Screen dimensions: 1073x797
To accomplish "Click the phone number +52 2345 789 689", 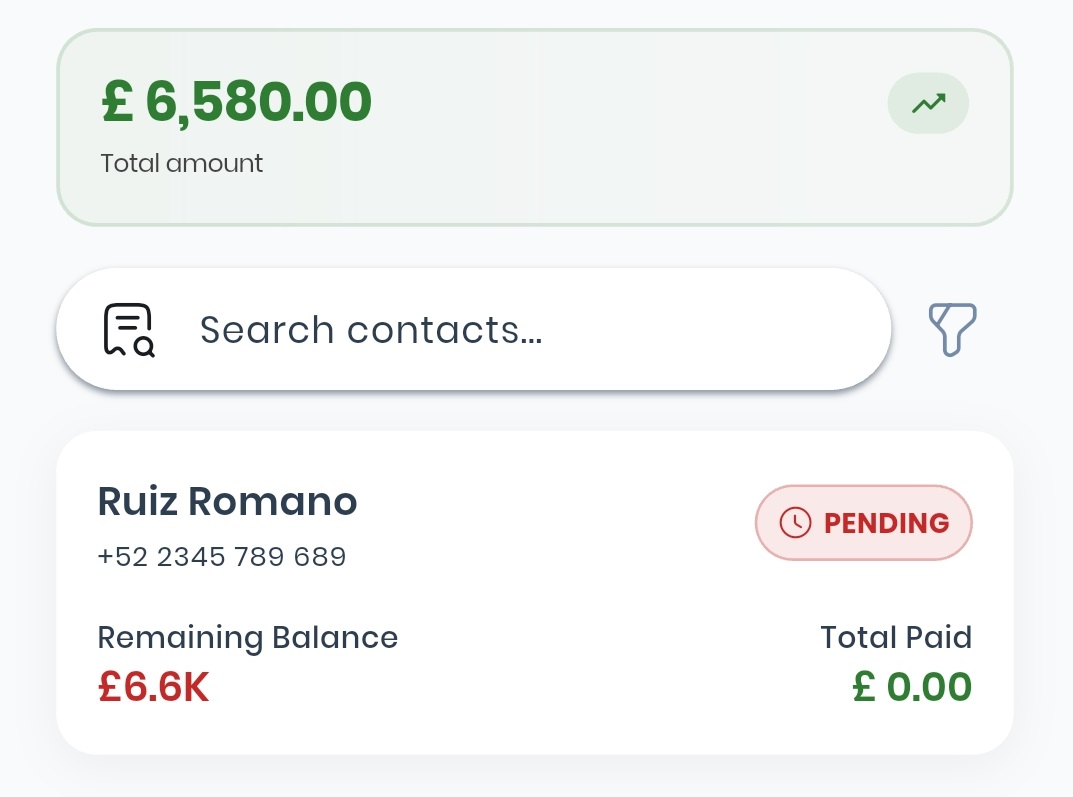I will click(222, 556).
